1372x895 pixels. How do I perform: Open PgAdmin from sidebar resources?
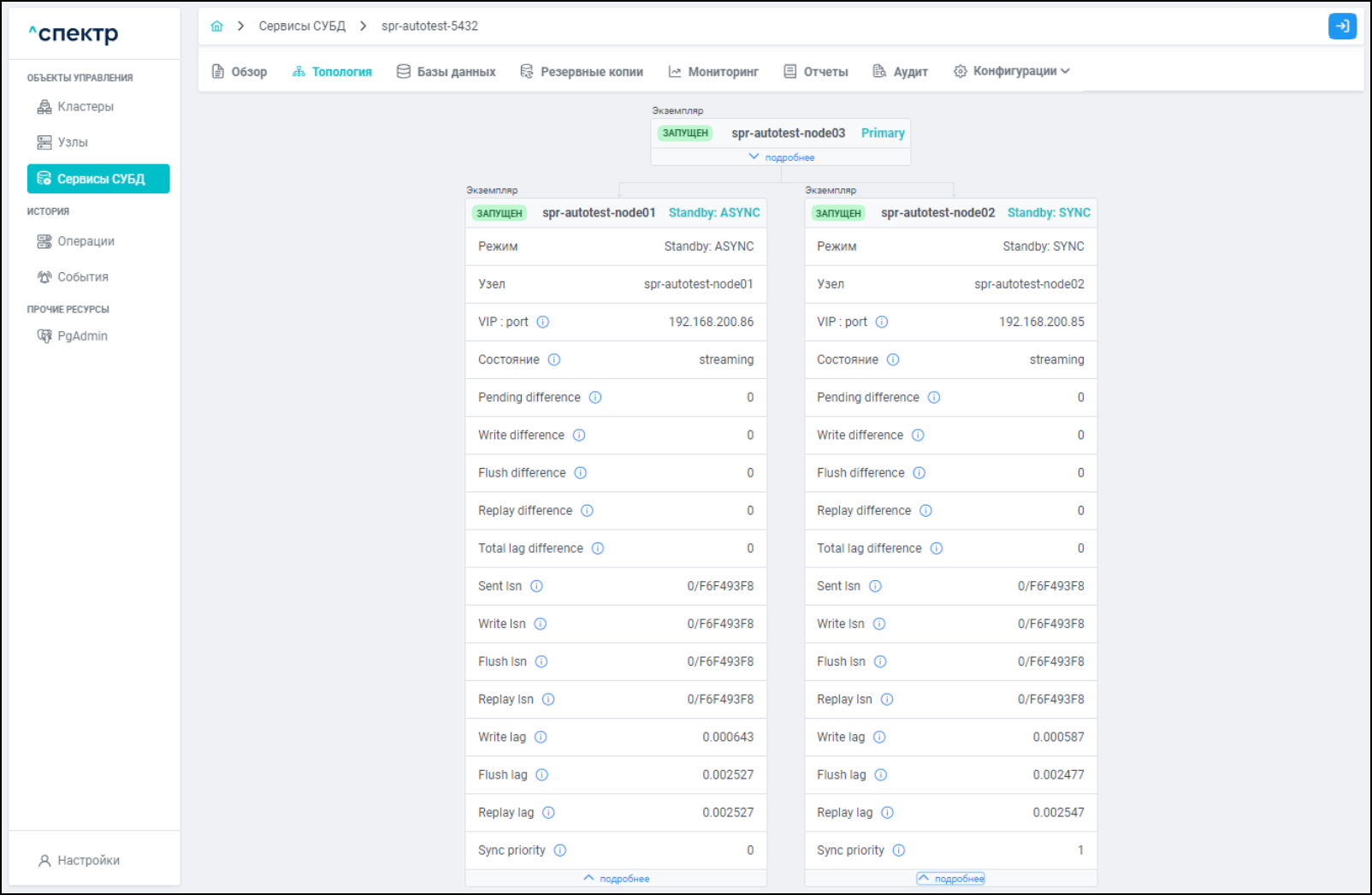tap(82, 336)
